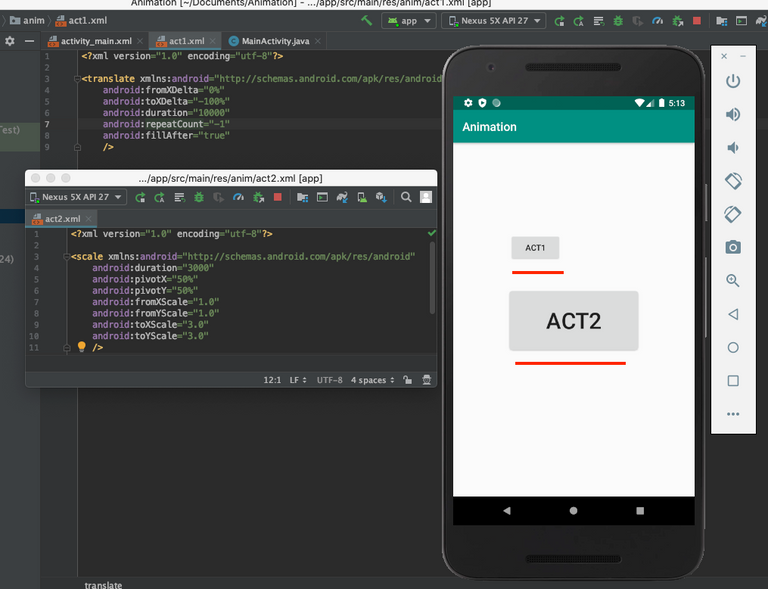Click emulator volume down button
This screenshot has width=768, height=589.
[733, 148]
